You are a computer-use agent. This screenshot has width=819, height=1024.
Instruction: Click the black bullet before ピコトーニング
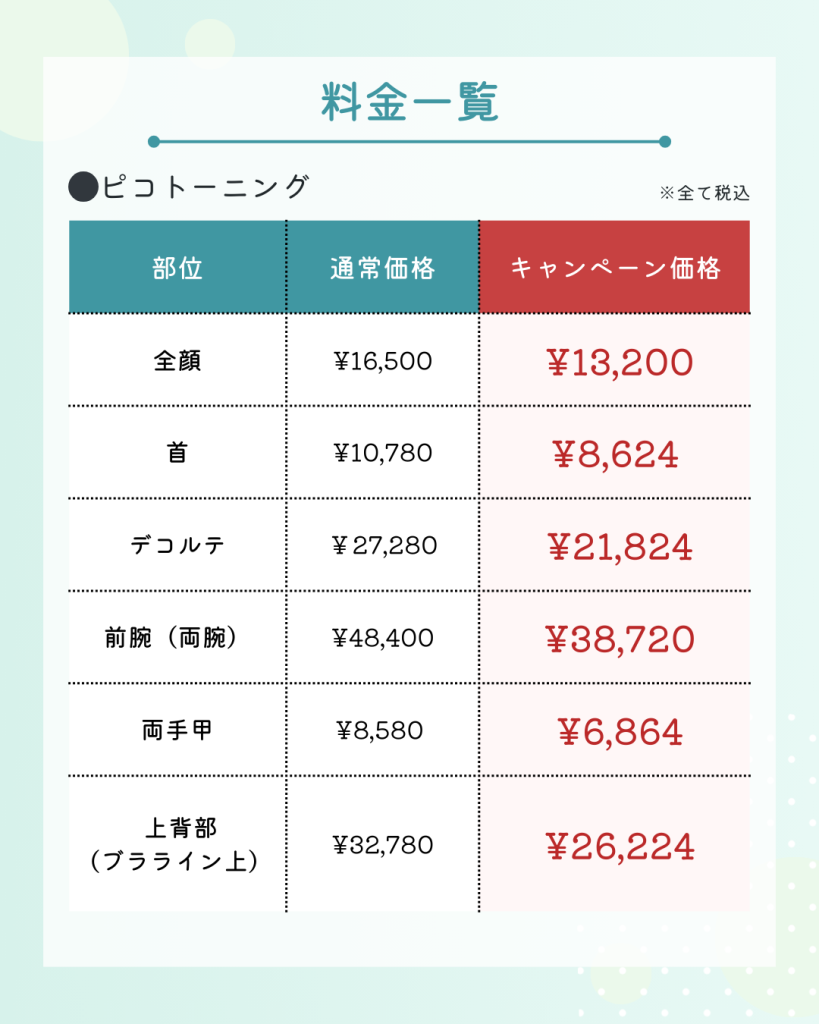(83, 187)
